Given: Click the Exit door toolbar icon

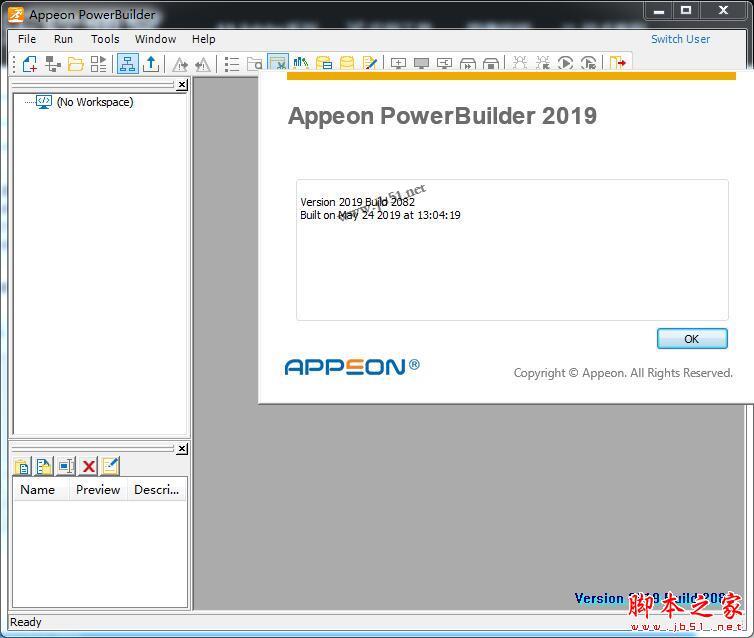Looking at the screenshot, I should point(617,63).
